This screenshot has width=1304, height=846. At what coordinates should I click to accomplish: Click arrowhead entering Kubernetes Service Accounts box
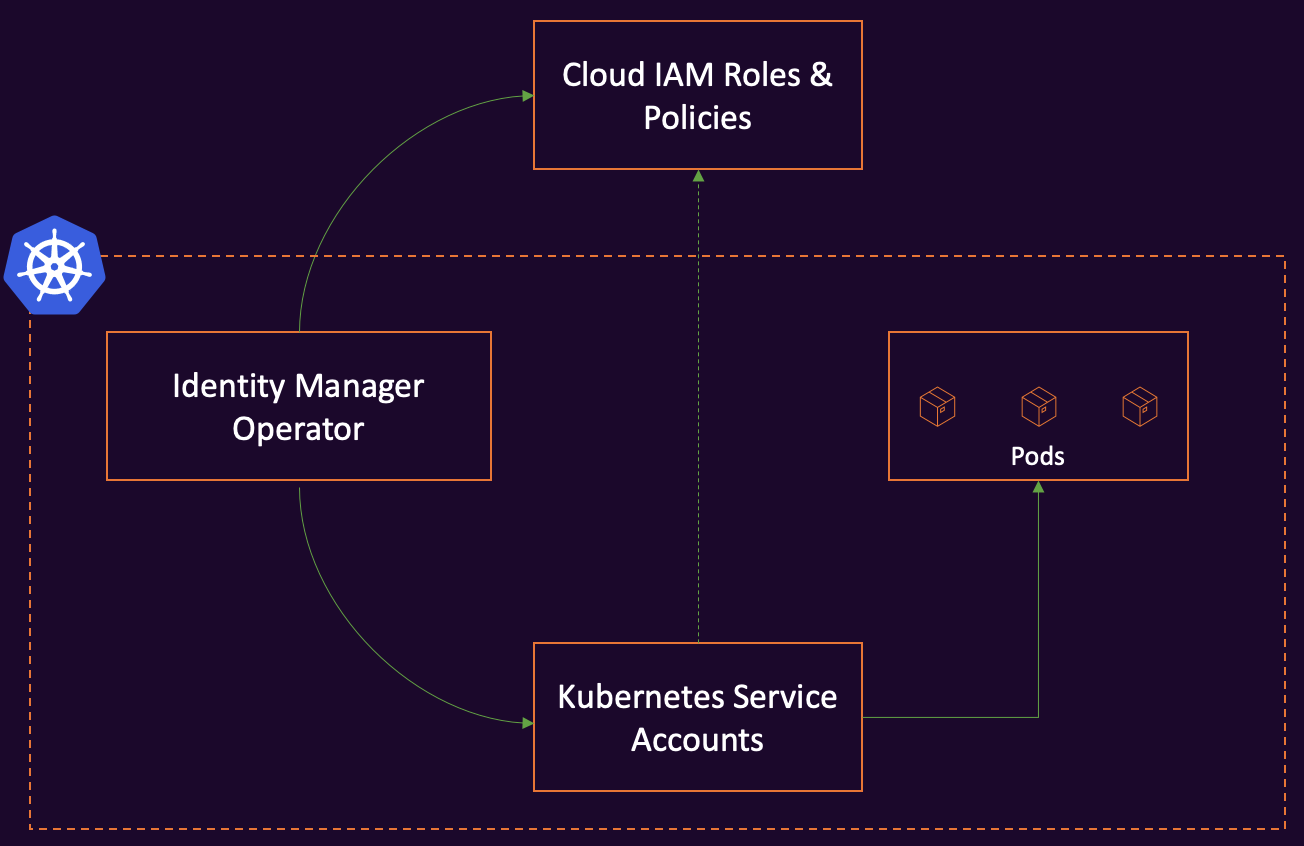pos(527,722)
